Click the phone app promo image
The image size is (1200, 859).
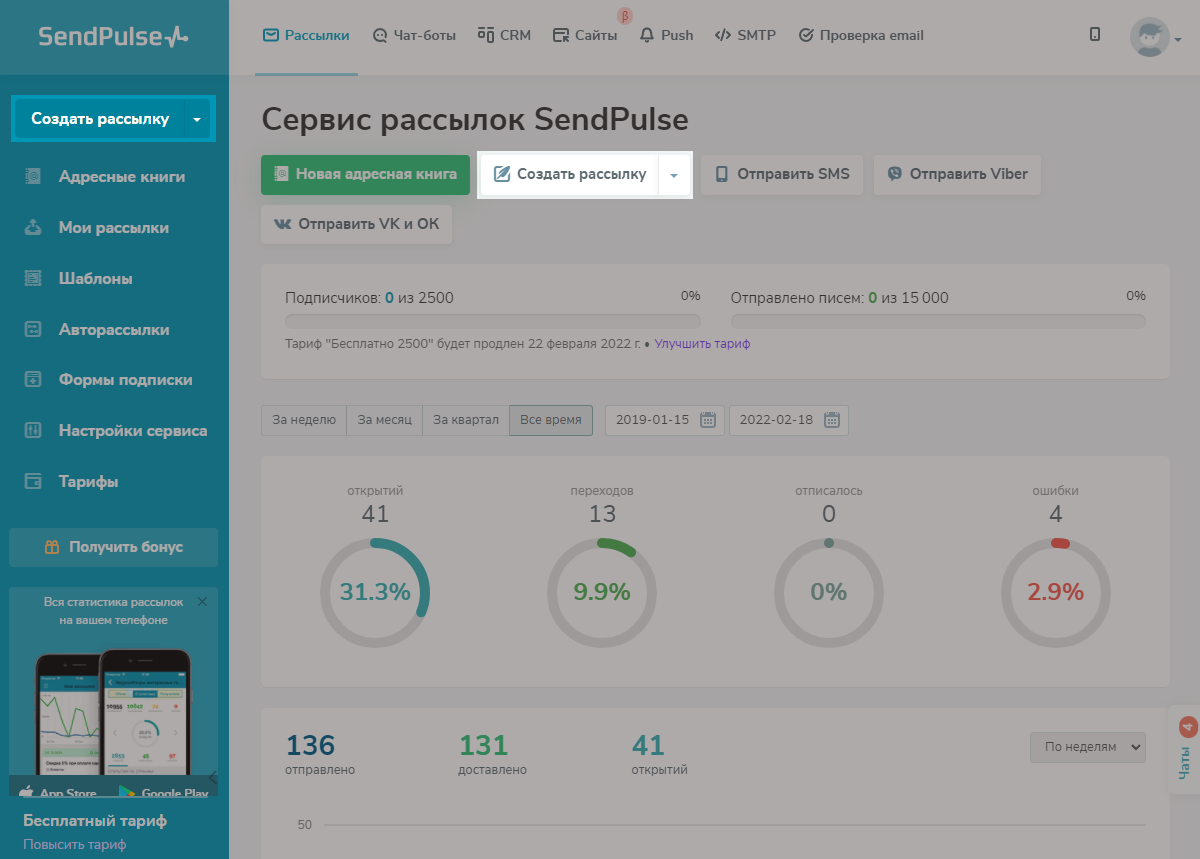click(114, 712)
